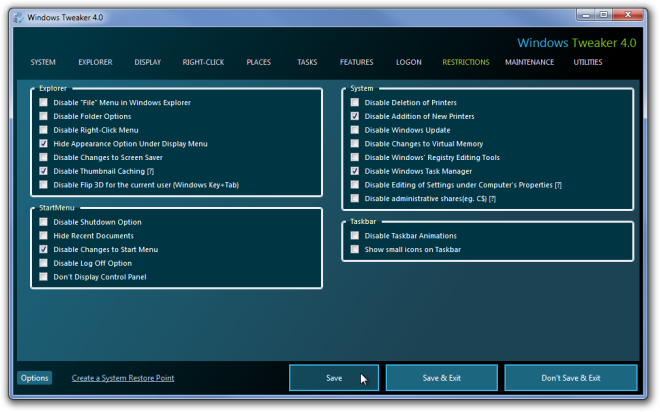Uncheck Disable Thumbnail Caching
660x412 pixels.
[x=43, y=171]
